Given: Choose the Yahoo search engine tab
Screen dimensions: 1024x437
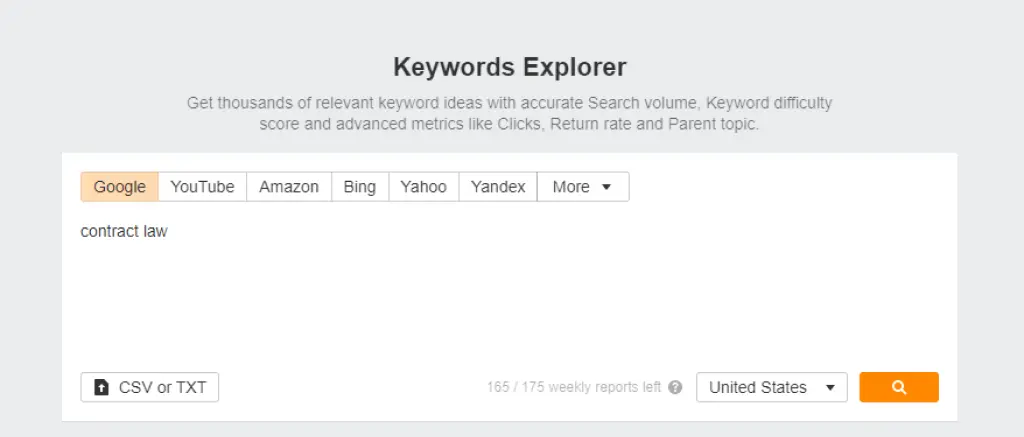Looking at the screenshot, I should (424, 187).
